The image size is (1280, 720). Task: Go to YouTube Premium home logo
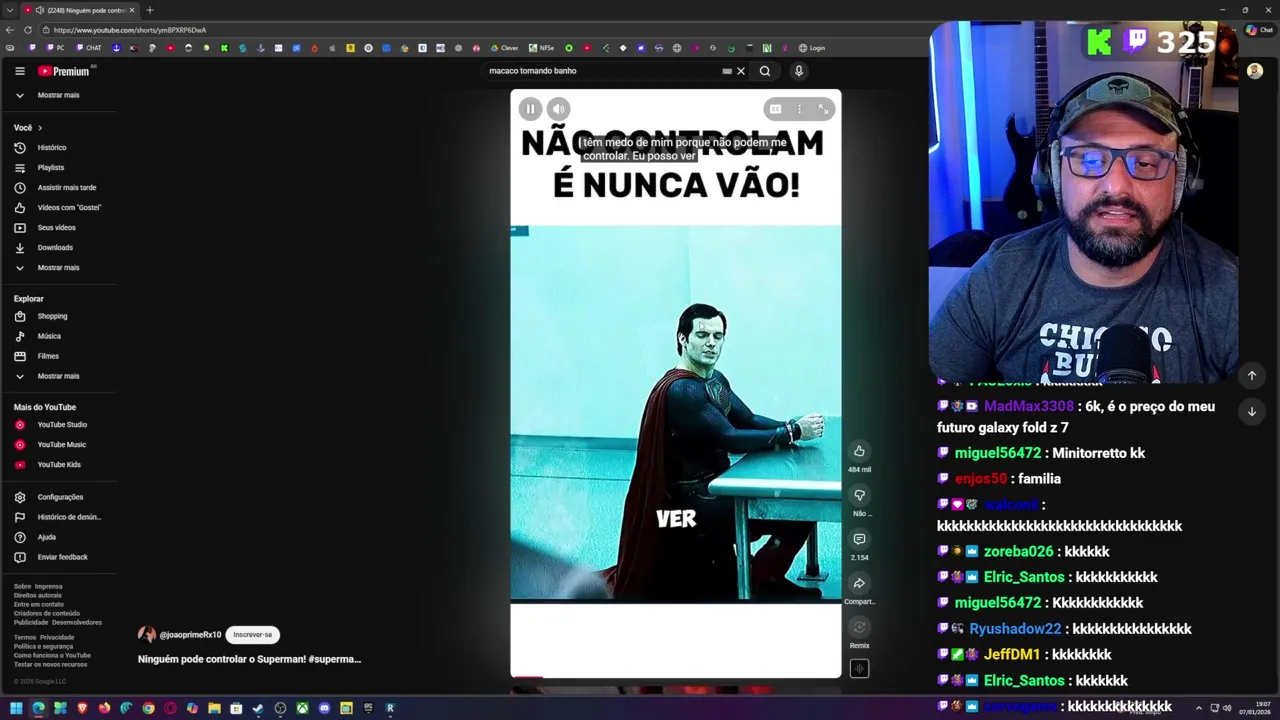pos(64,71)
